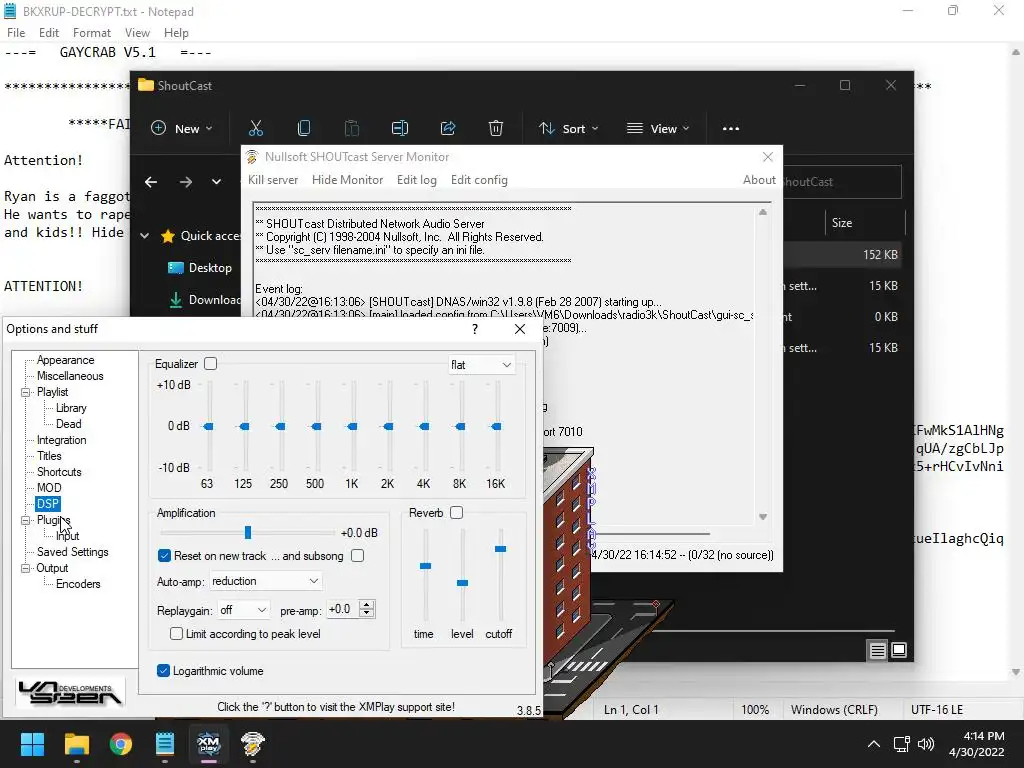
Task: Open Notepad's View menu
Action: [x=137, y=33]
